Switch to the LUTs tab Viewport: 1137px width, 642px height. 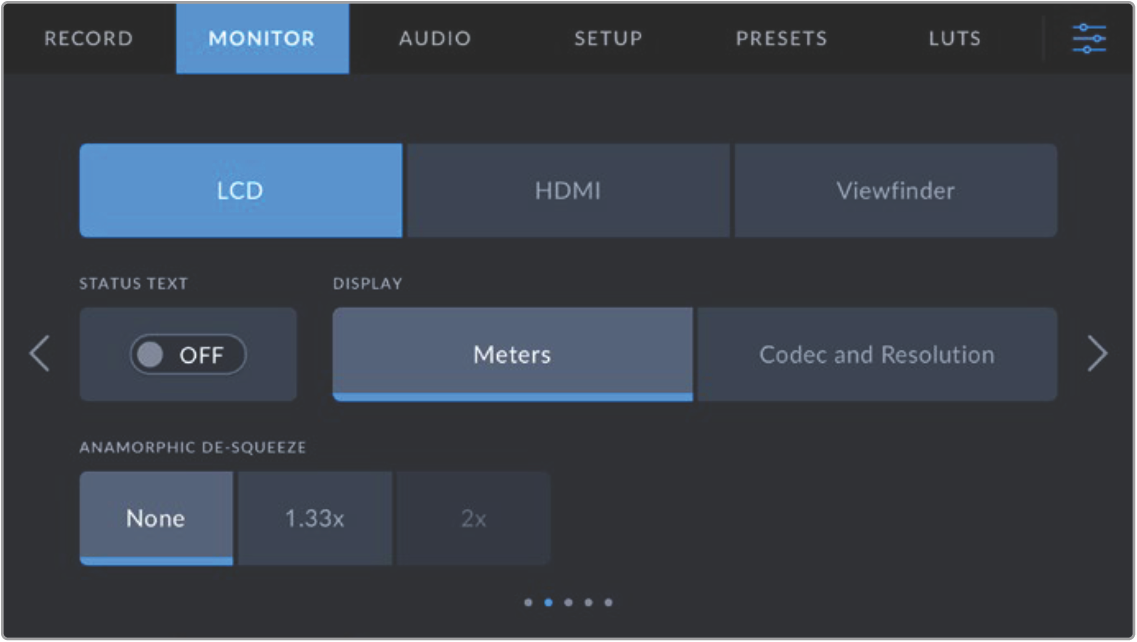click(x=954, y=39)
